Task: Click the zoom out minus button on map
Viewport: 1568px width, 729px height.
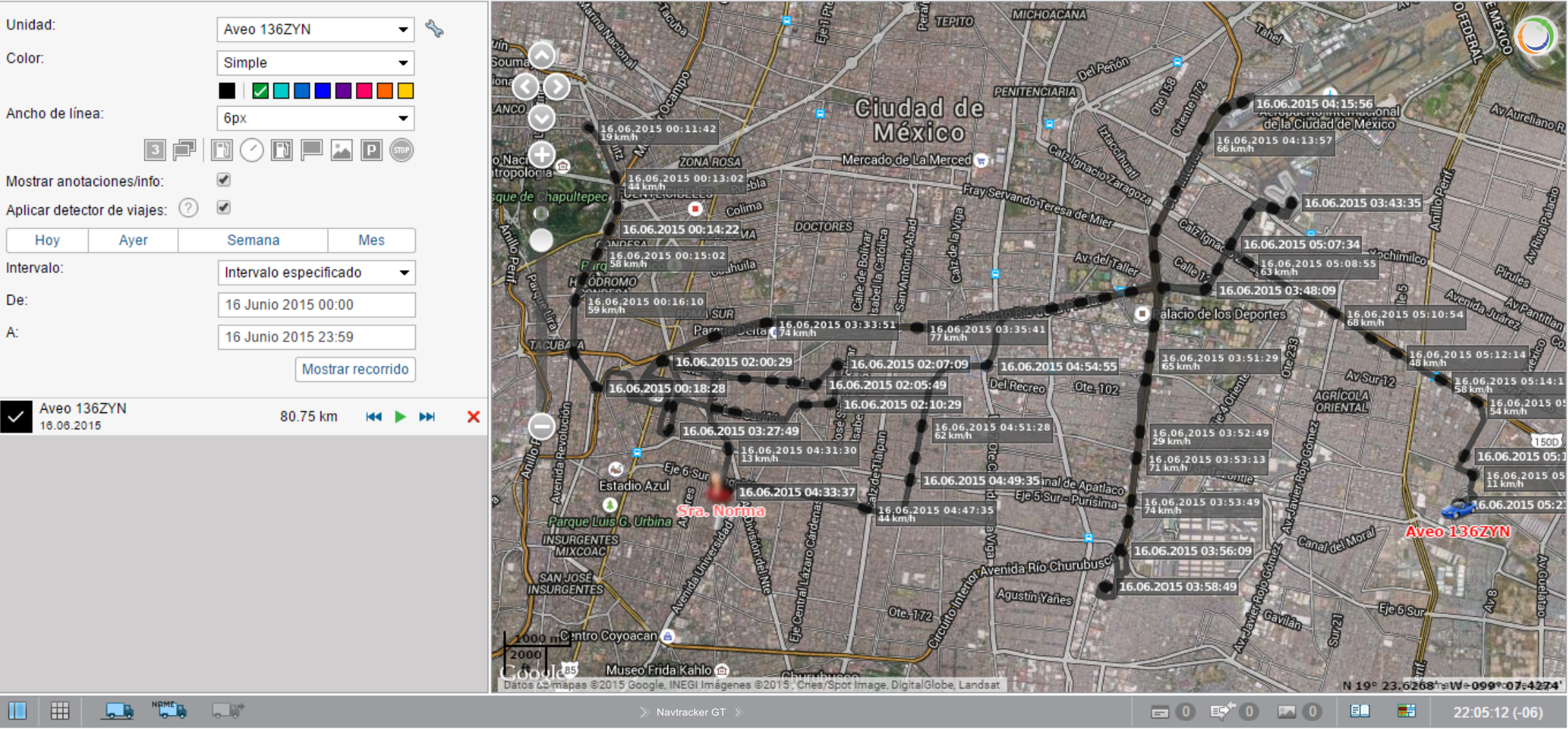Action: click(x=541, y=426)
